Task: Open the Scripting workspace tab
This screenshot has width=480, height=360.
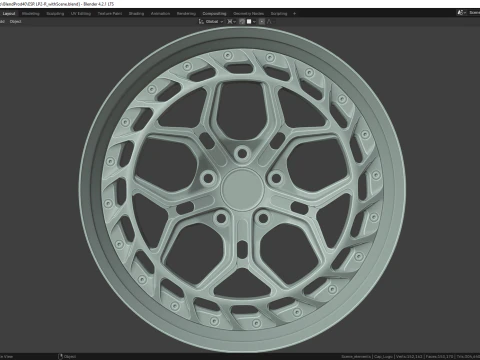Action: coord(279,14)
